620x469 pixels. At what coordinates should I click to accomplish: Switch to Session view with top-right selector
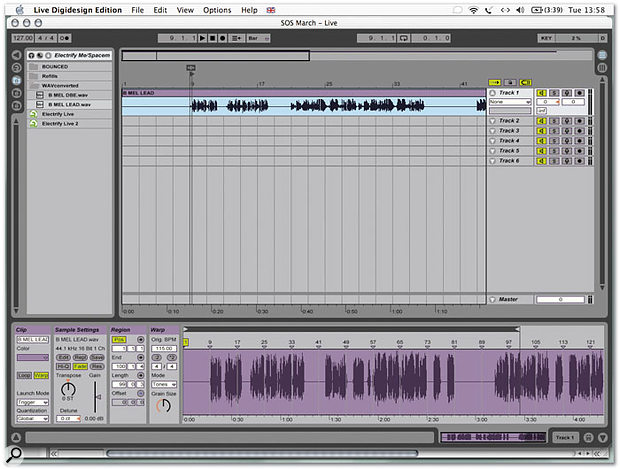pos(602,68)
